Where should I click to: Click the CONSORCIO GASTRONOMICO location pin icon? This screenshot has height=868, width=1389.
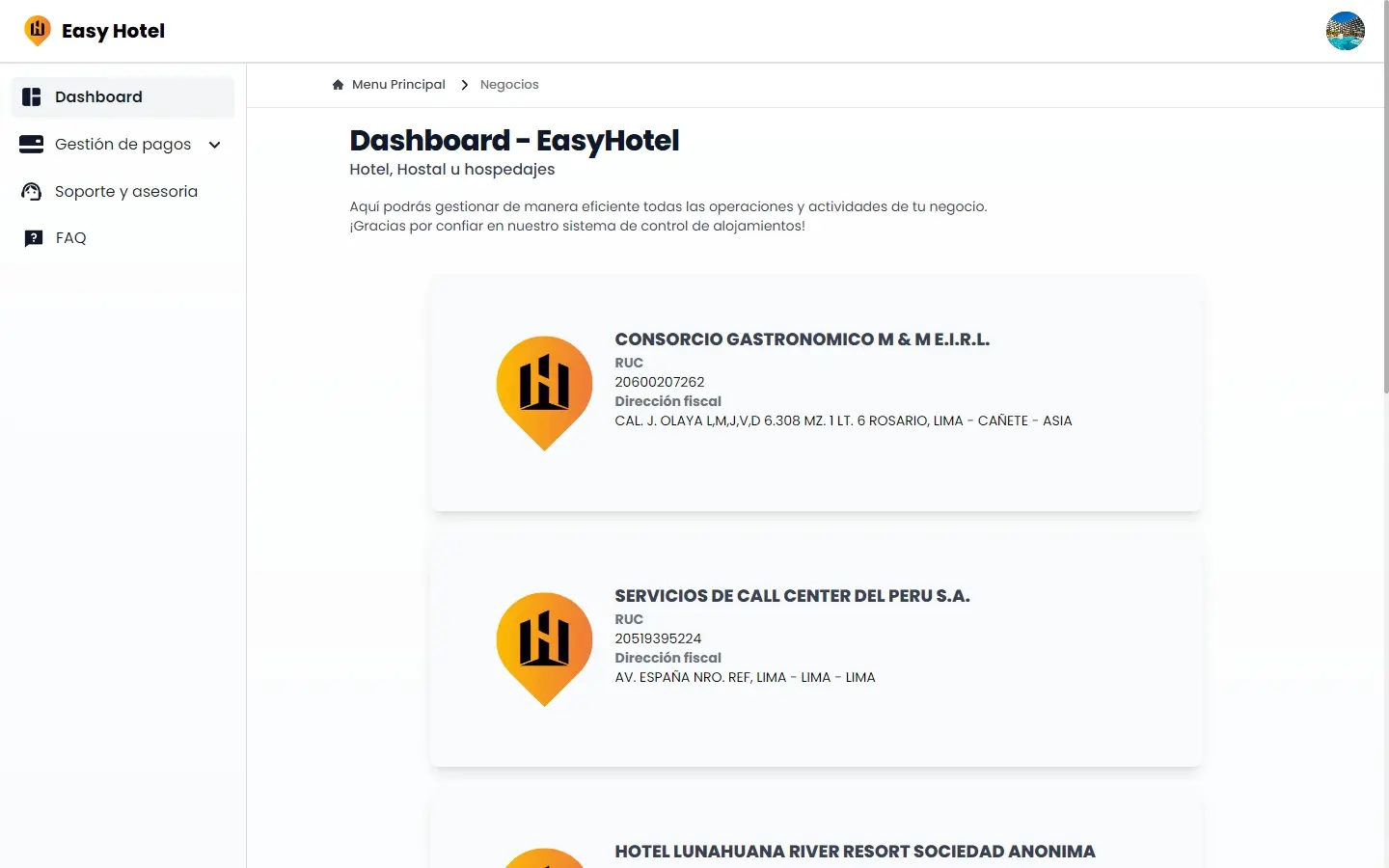[544, 393]
